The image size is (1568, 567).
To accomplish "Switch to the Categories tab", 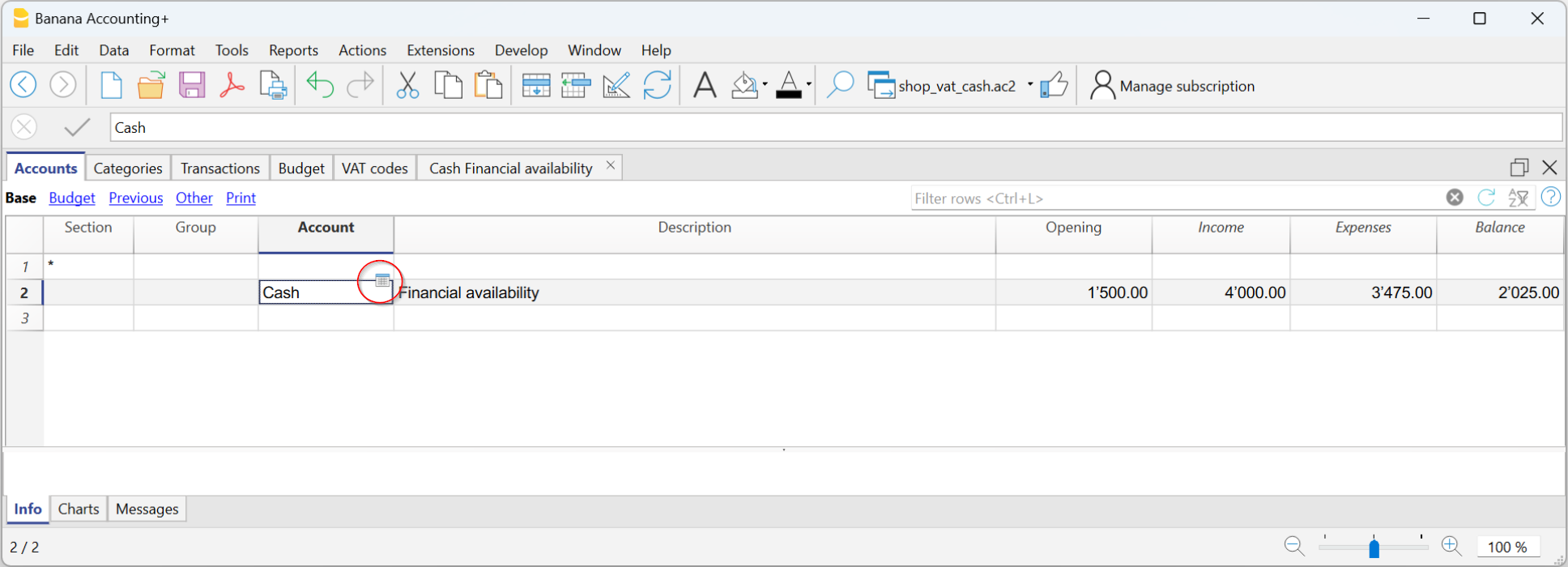I will point(128,168).
